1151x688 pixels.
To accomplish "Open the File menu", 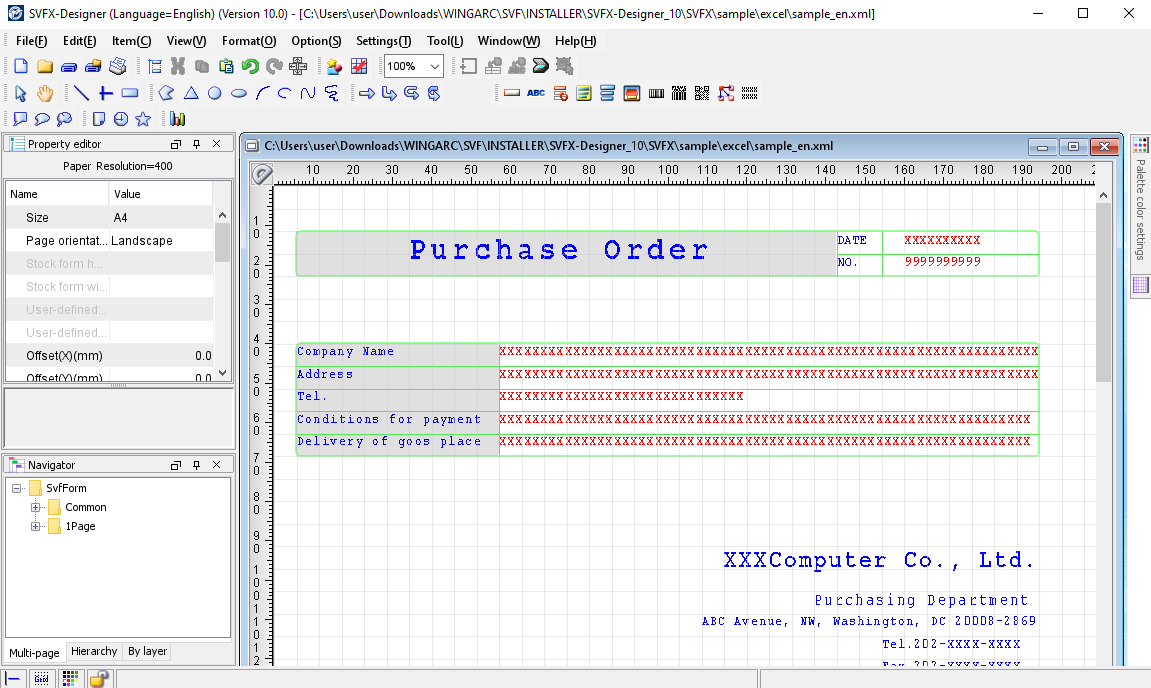I will click(32, 41).
